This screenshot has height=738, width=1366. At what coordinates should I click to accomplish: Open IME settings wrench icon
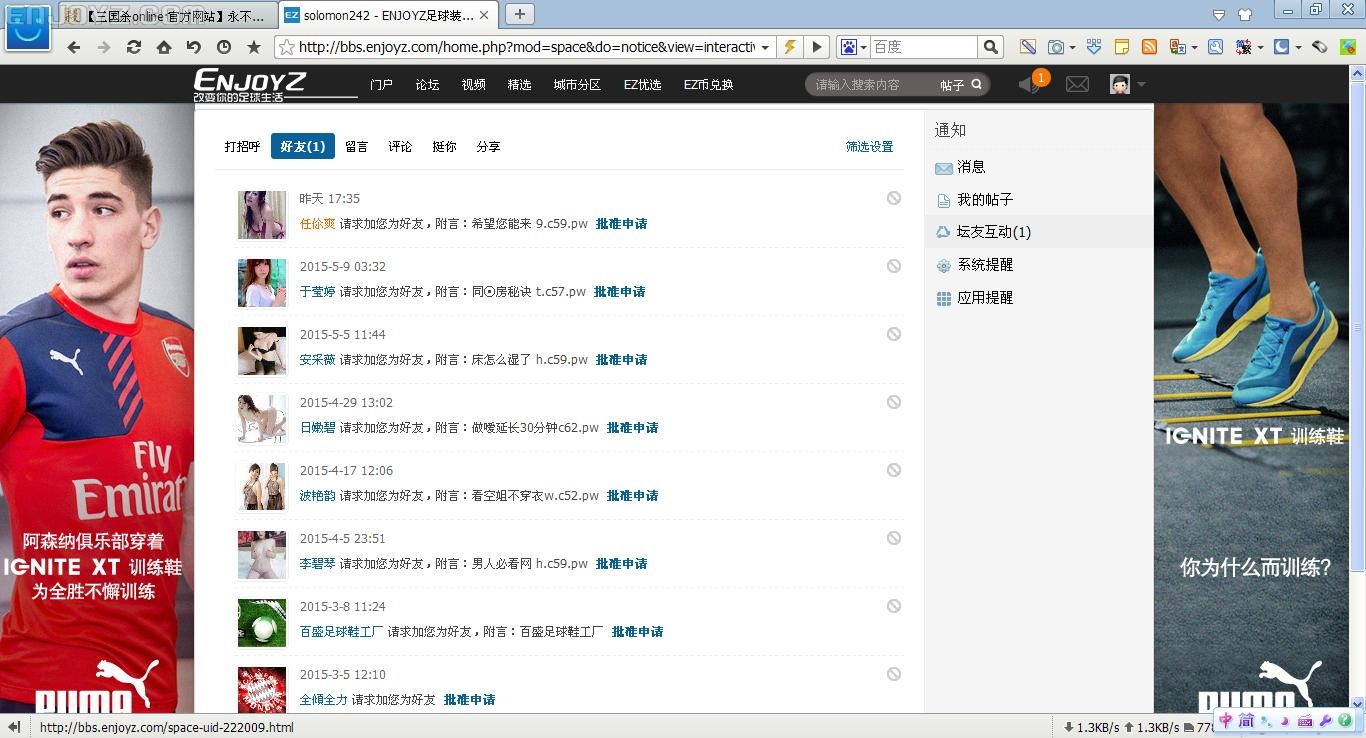click(x=1325, y=720)
